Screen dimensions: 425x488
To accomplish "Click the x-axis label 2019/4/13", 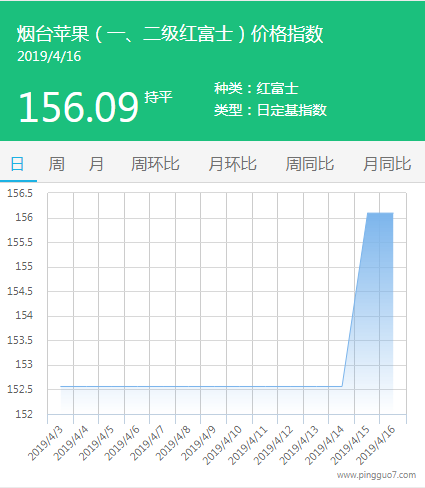I will 299,445.
